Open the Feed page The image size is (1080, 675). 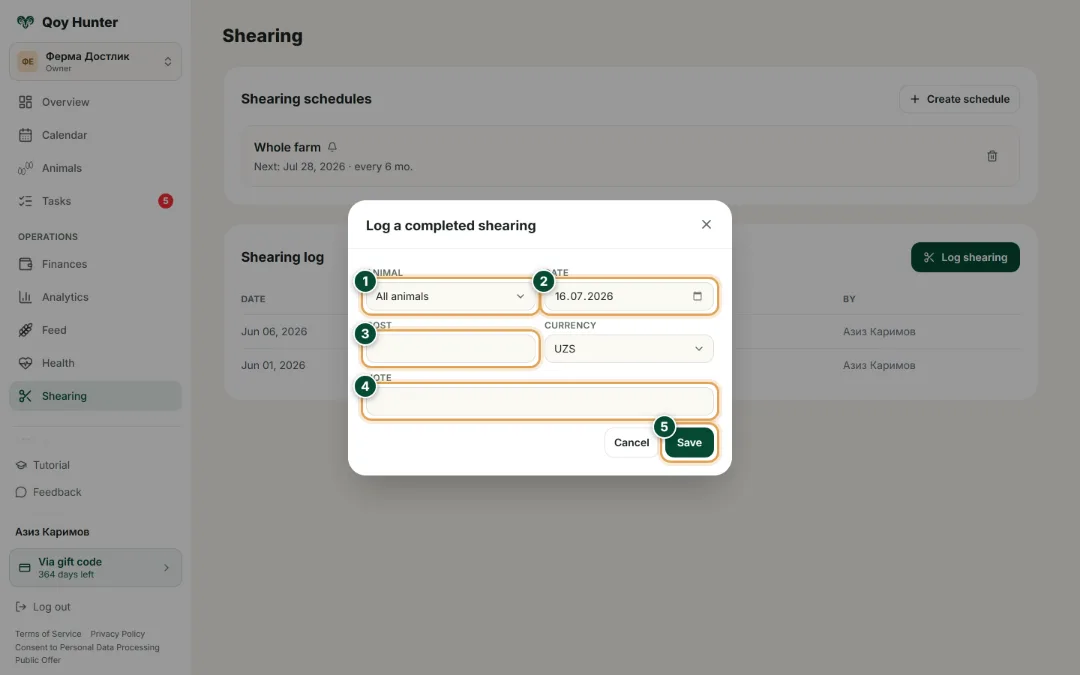95,330
